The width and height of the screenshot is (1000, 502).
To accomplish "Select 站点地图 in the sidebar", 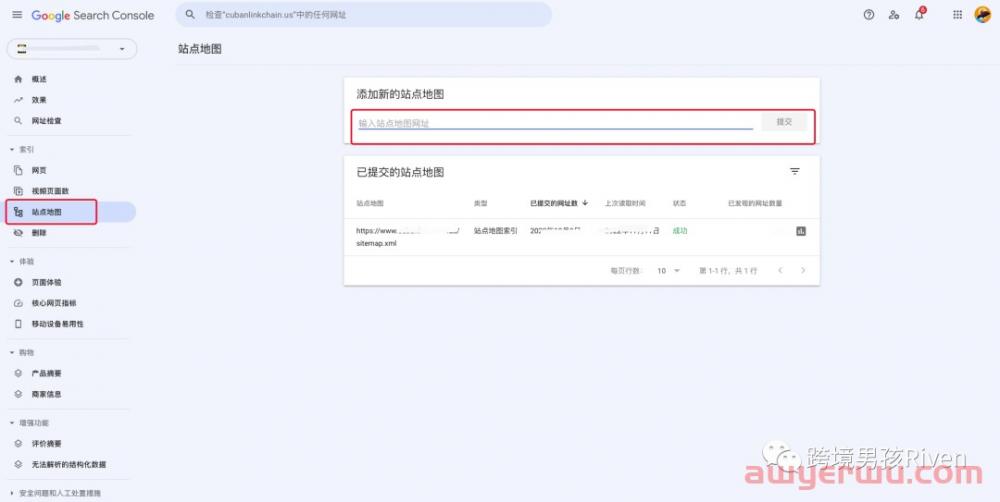I will (47, 212).
